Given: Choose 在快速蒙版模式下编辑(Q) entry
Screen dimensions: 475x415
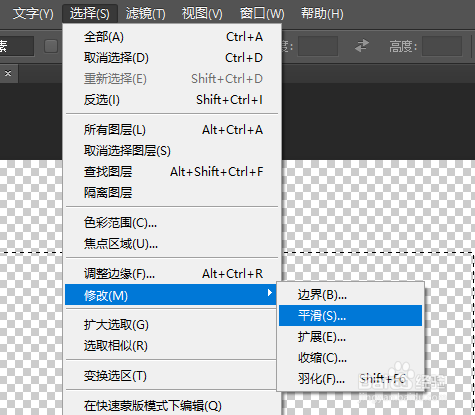Looking at the screenshot, I should click(173, 406).
